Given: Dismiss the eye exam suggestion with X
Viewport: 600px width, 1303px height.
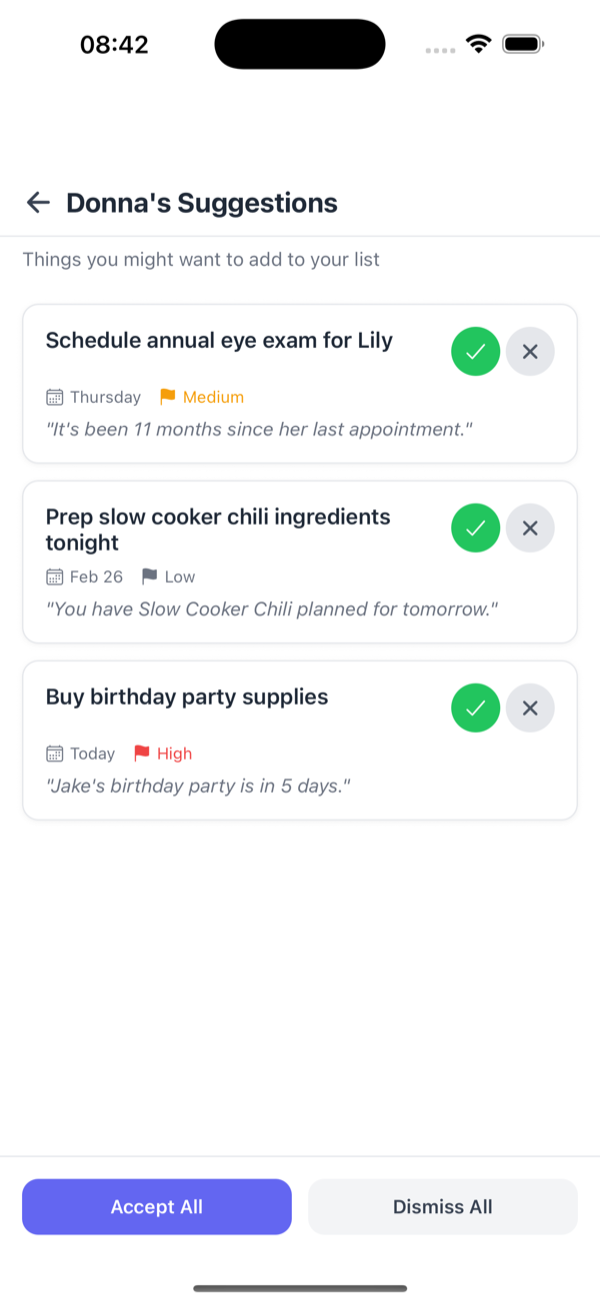Looking at the screenshot, I should pyautogui.click(x=530, y=351).
